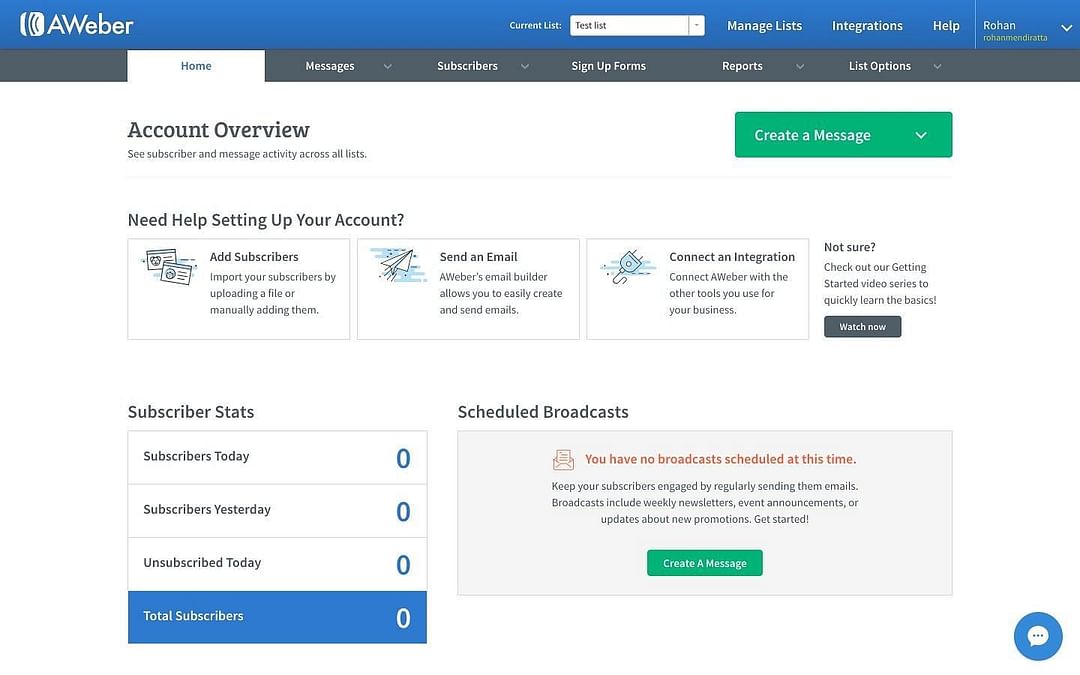
Task: Click the Manage Lists link
Action: (765, 25)
